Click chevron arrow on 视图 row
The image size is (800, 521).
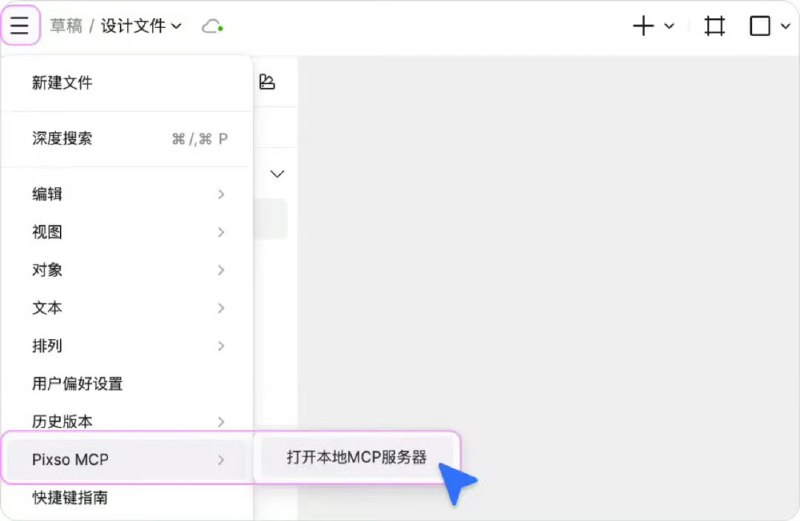(221, 232)
